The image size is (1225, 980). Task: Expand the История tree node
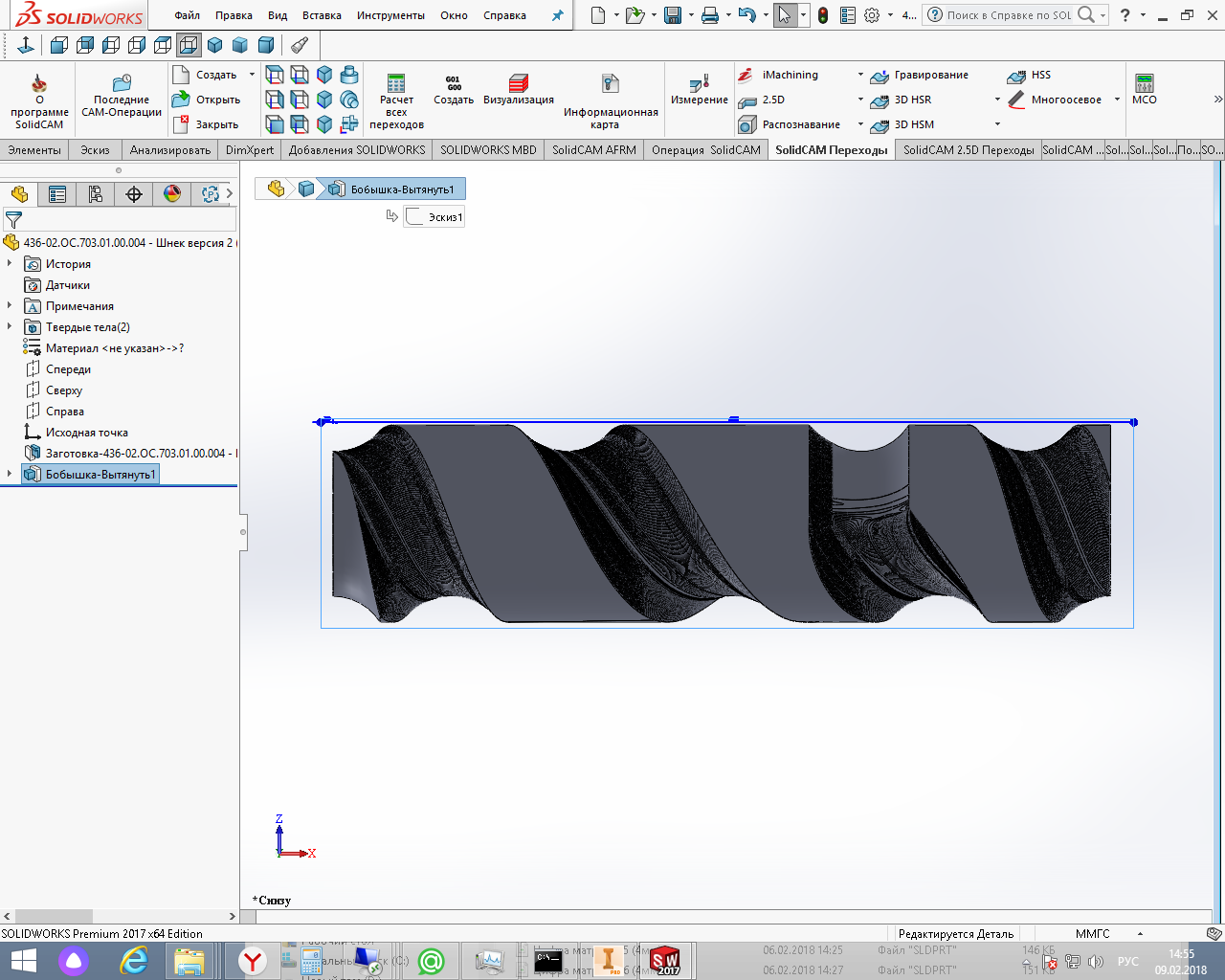pos(10,263)
